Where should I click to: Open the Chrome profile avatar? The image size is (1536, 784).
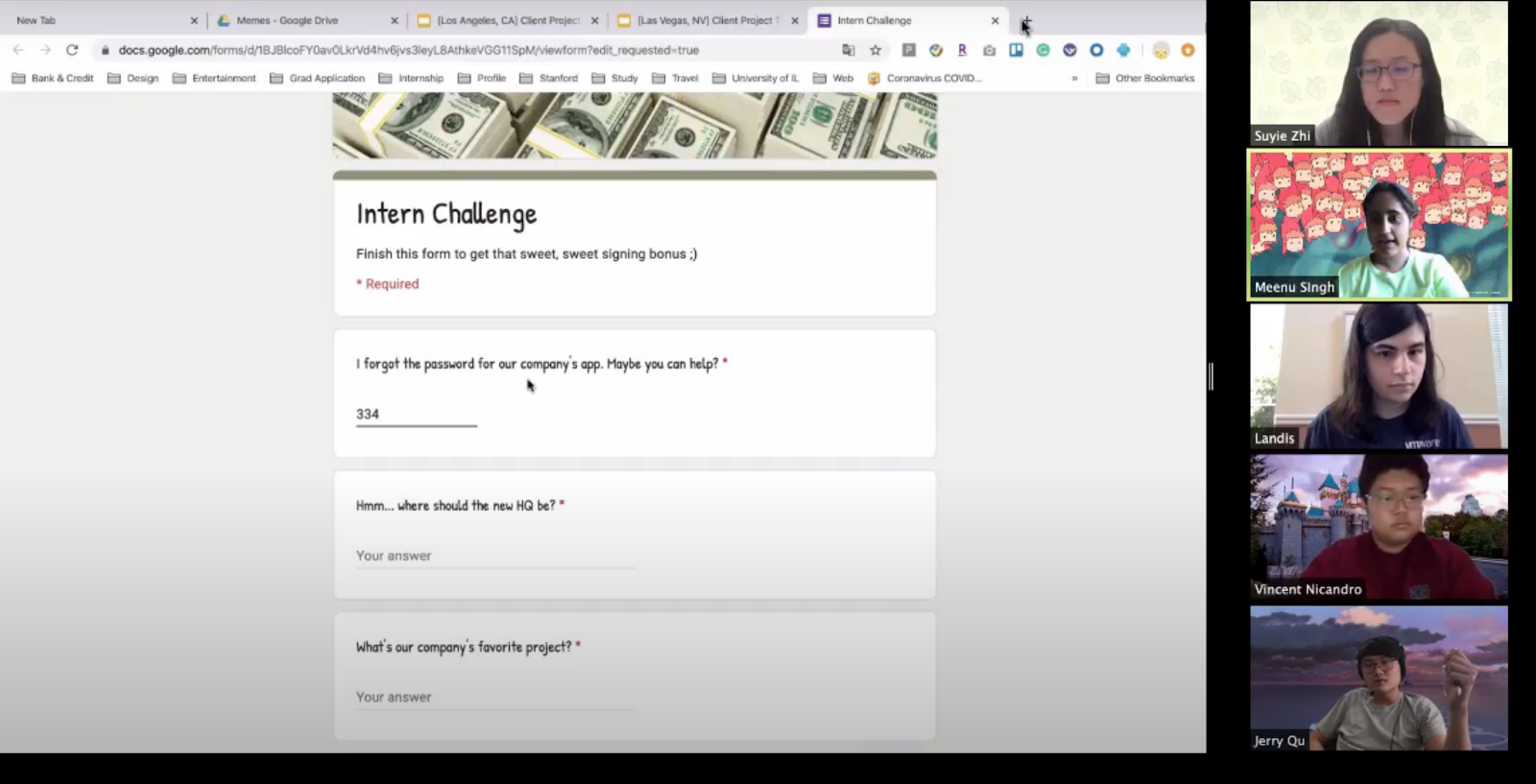[1161, 50]
